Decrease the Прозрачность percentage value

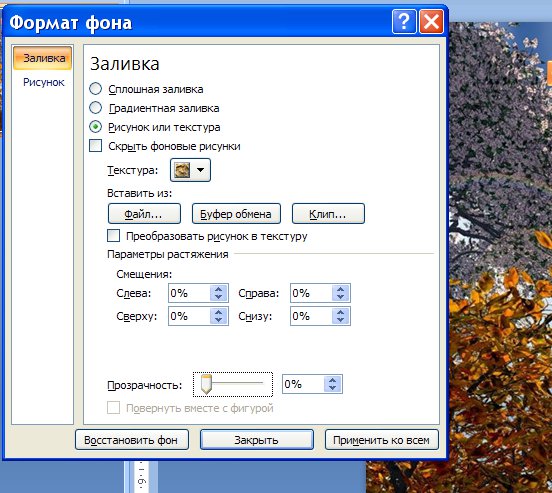(333, 388)
